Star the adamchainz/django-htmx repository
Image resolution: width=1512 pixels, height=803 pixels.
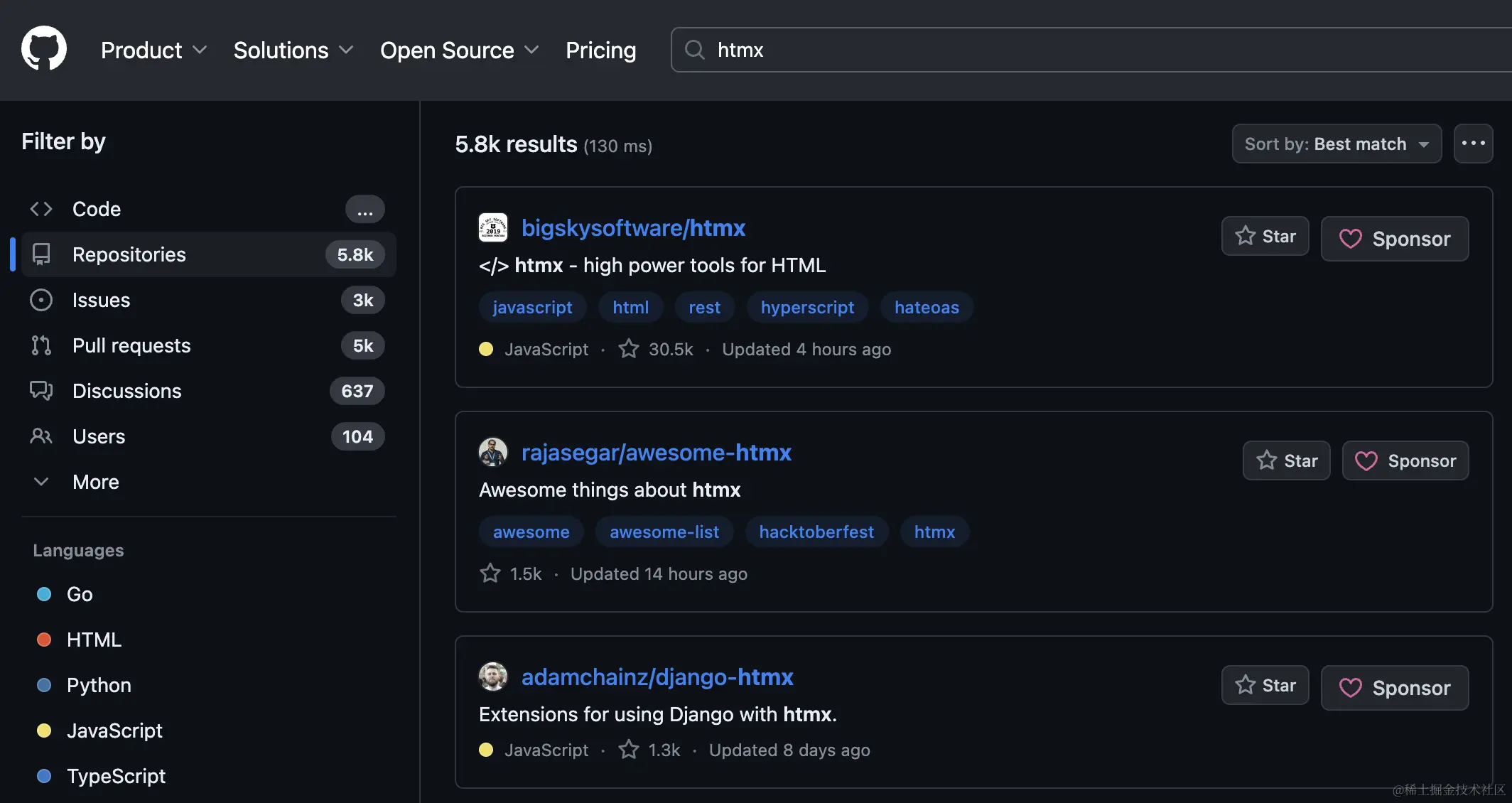[1265, 685]
